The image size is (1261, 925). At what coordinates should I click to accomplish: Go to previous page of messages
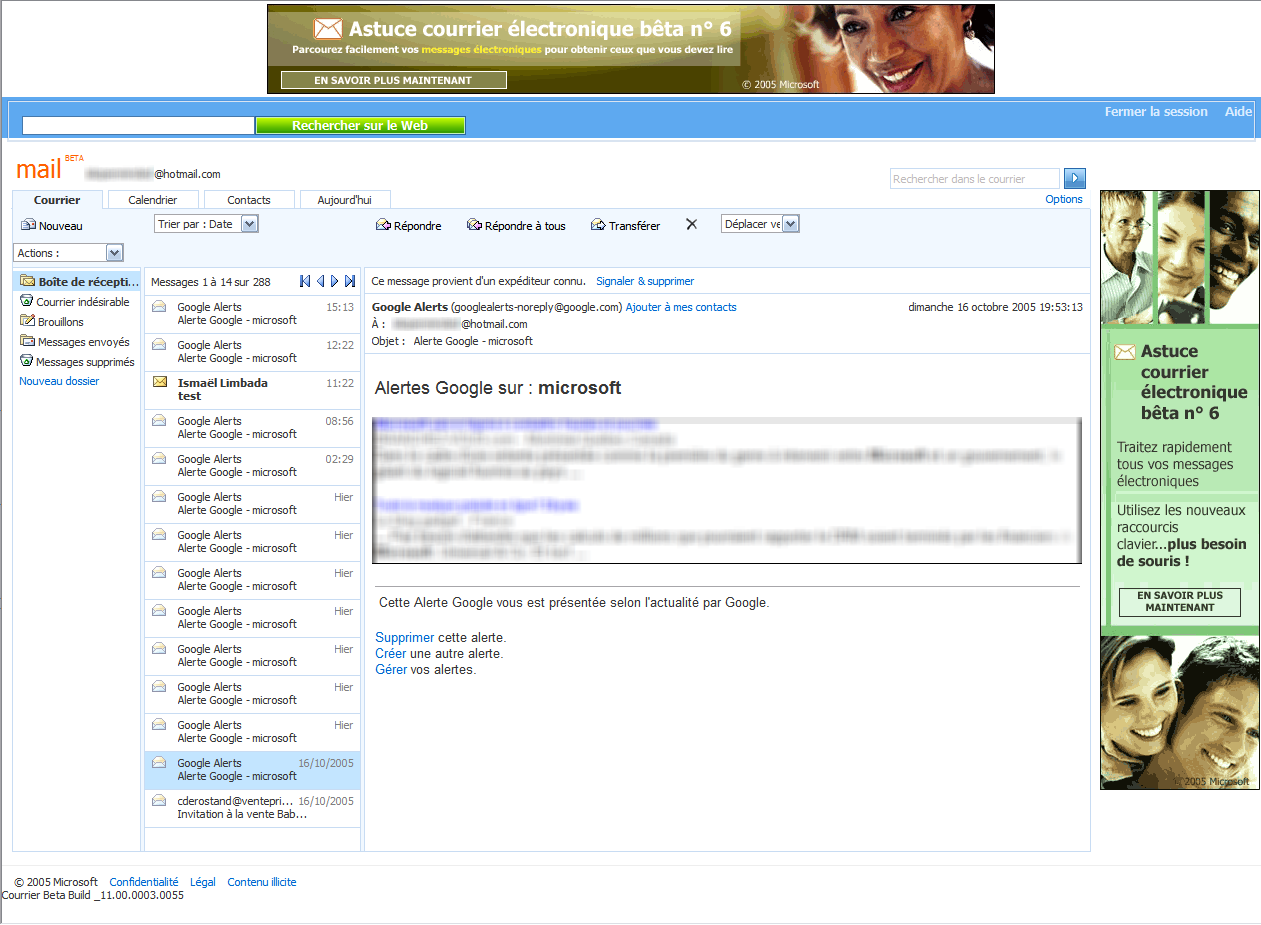tap(320, 282)
